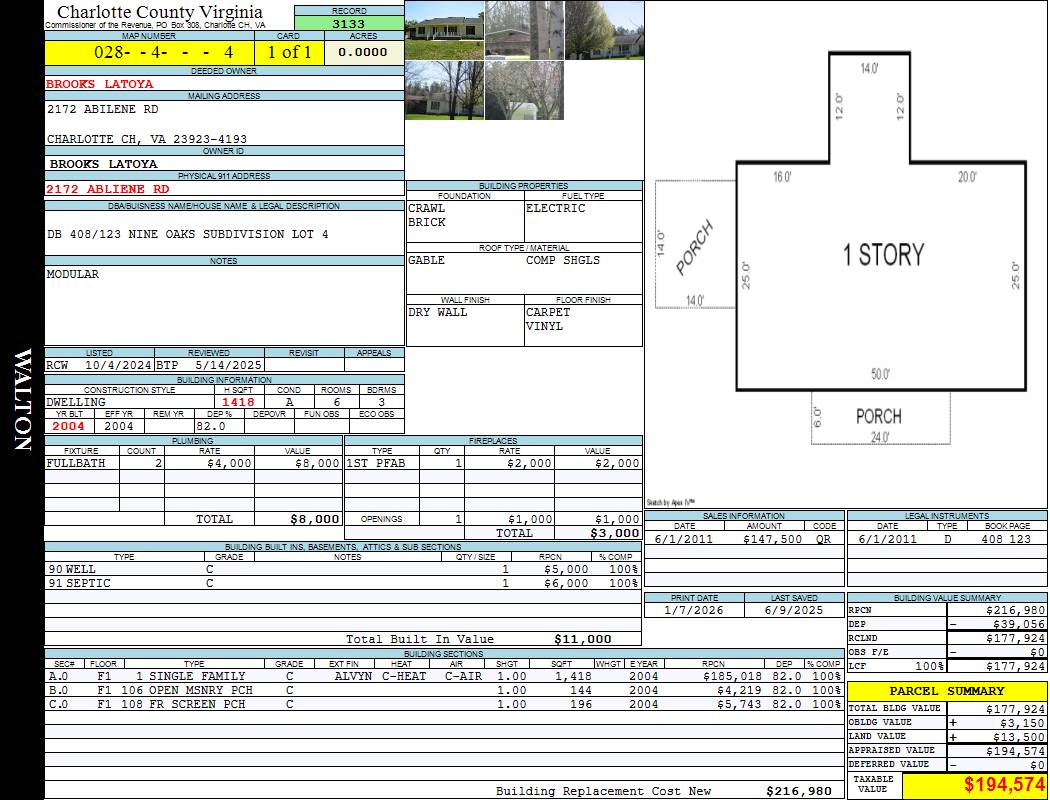1050x800 pixels.
Task: Open the photo with large tree trunk
Action: [524, 30]
